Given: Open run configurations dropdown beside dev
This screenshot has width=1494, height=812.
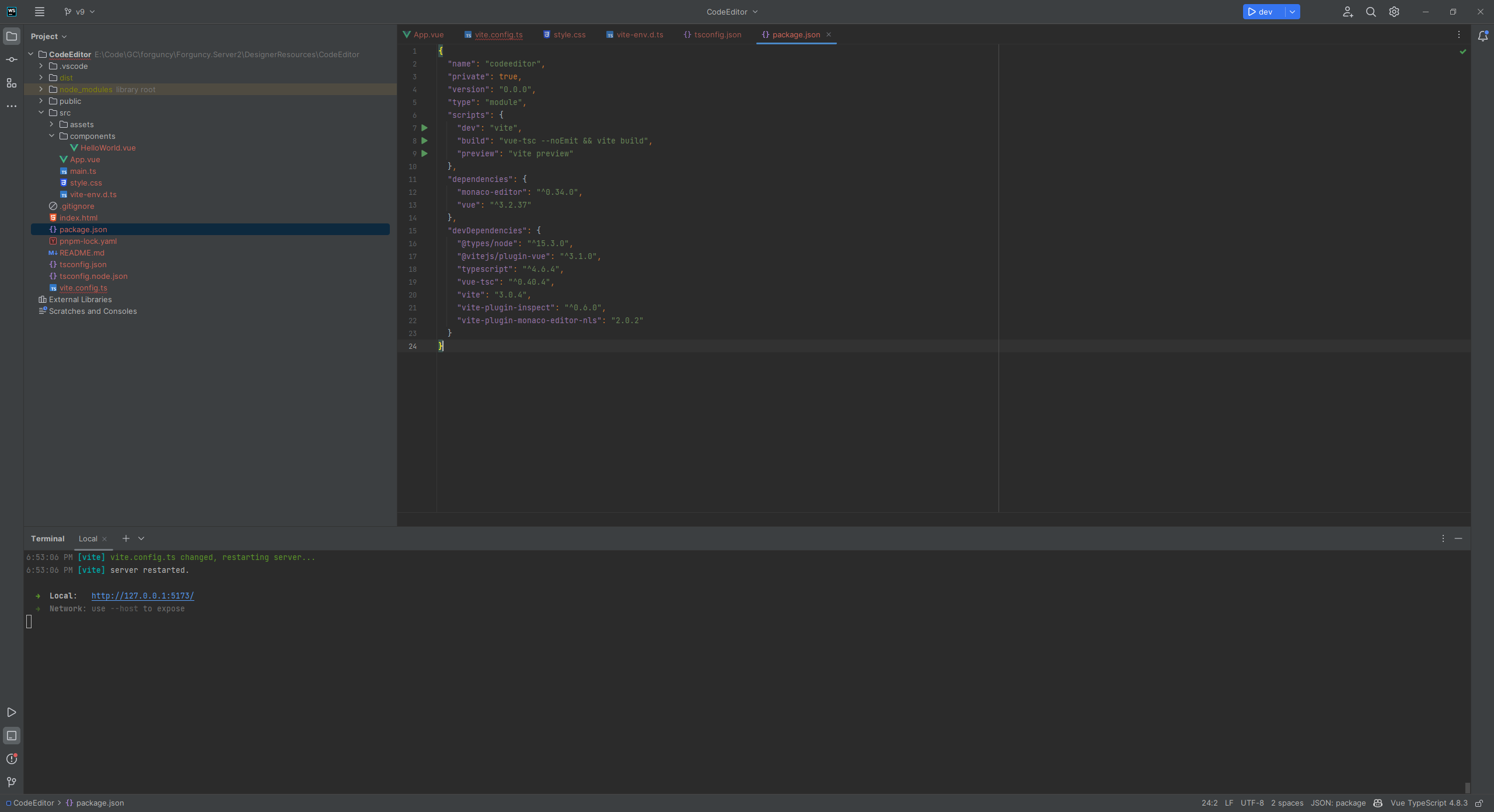Looking at the screenshot, I should 1292,12.
